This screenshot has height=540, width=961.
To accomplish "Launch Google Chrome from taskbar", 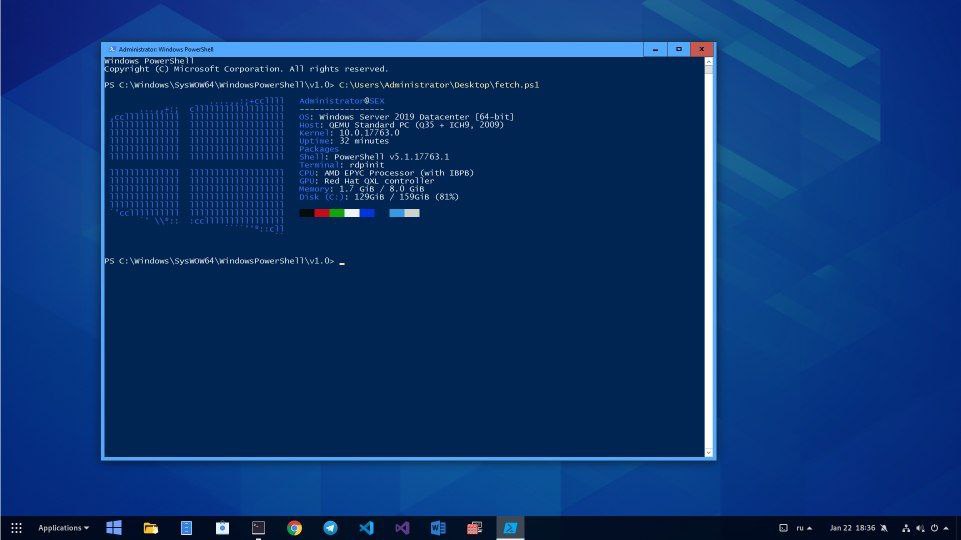I will pyautogui.click(x=295, y=528).
